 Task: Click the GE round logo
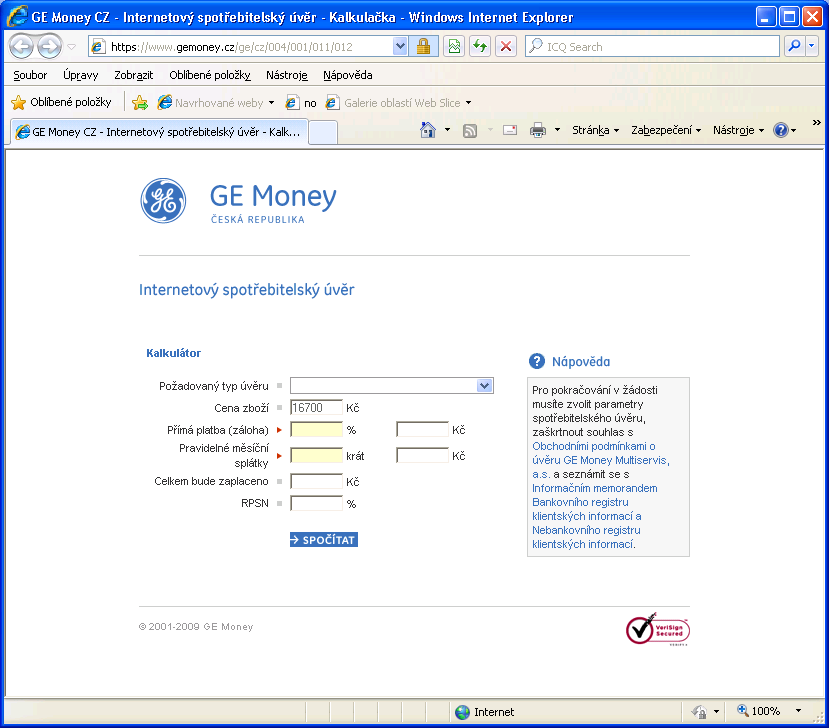point(163,201)
